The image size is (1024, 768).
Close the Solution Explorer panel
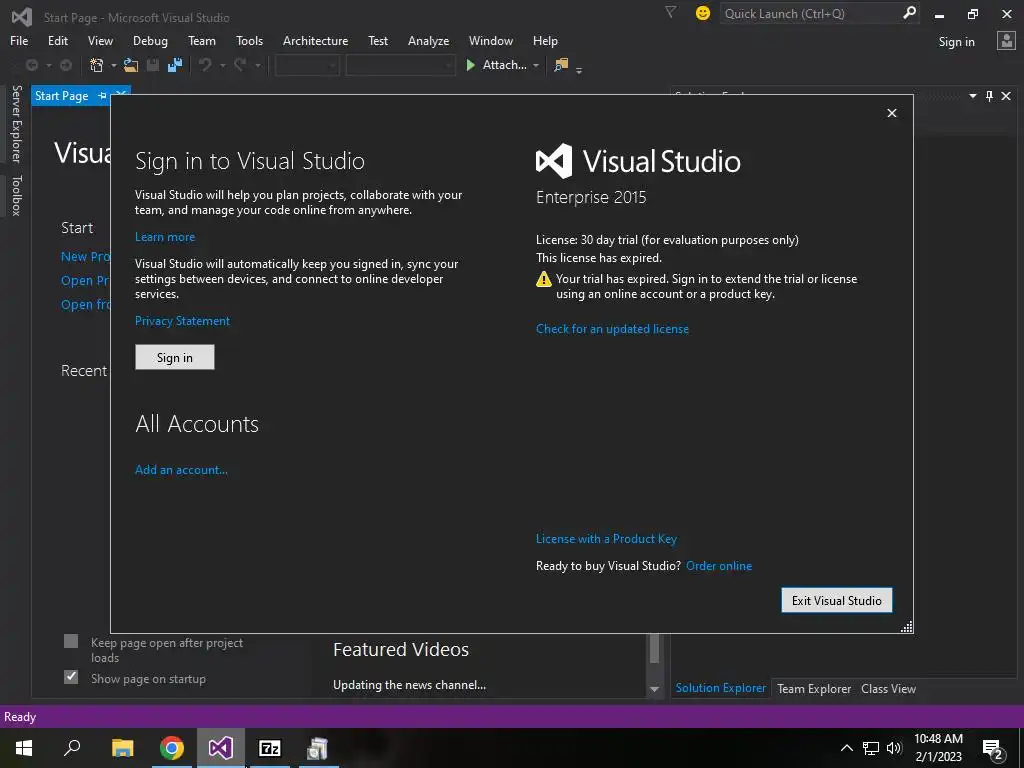[x=1006, y=96]
